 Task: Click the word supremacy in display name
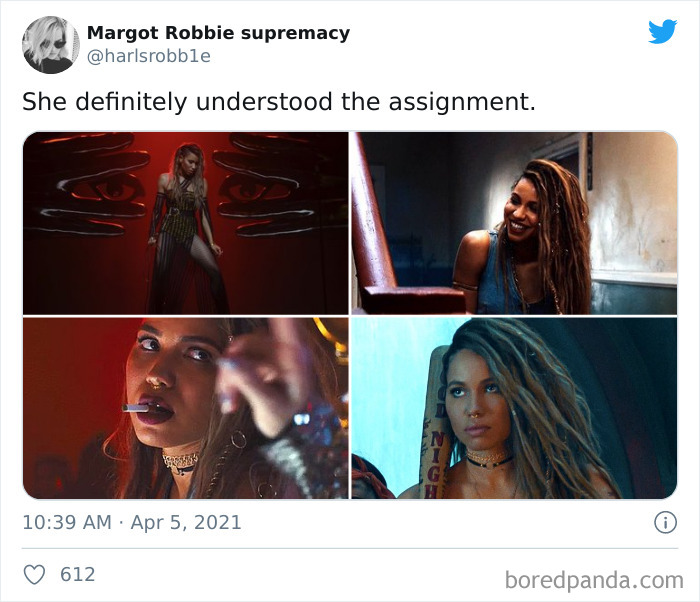pos(295,33)
